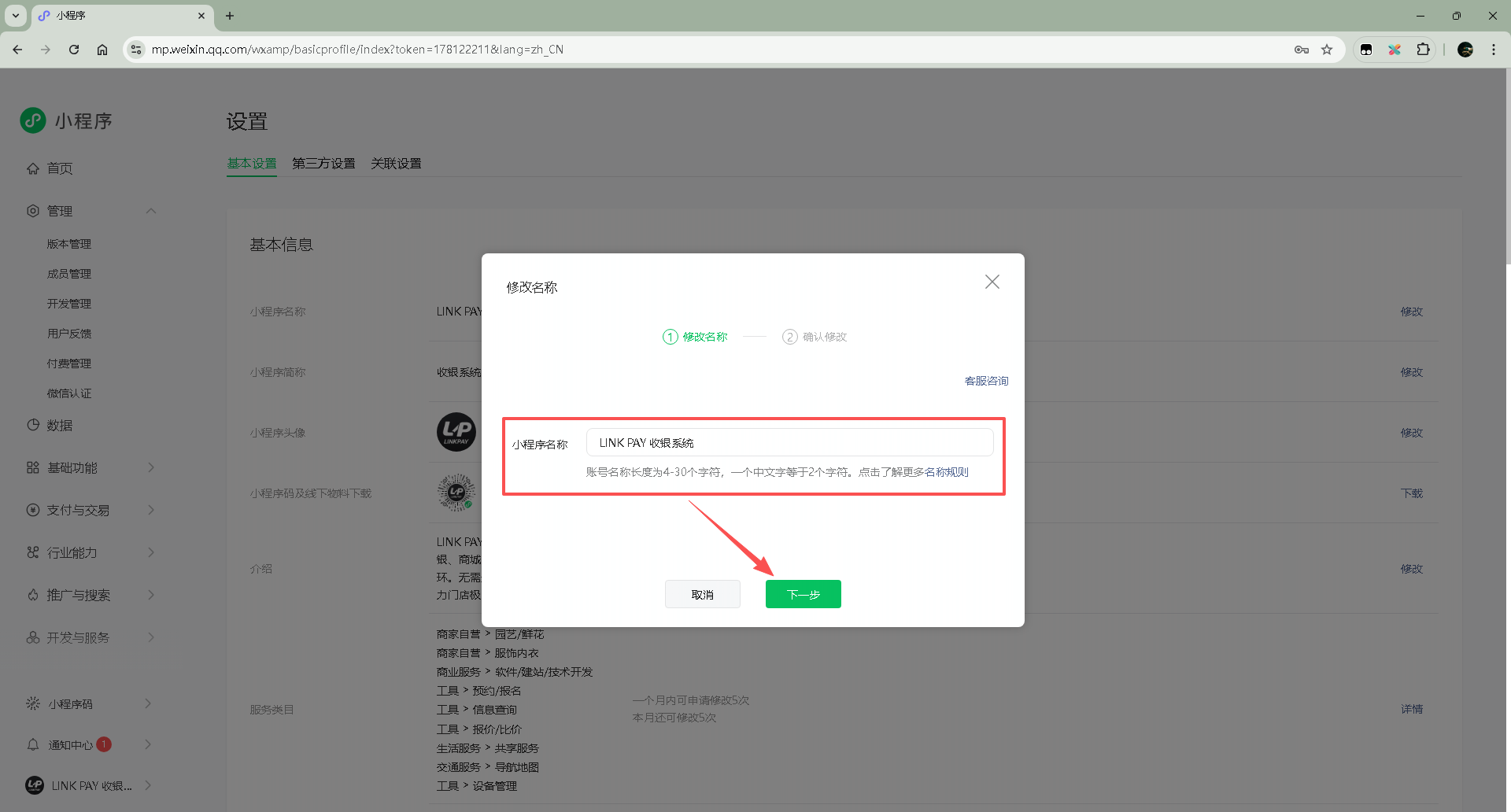Click the password key icon in address bar
This screenshot has width=1511, height=812.
(1302, 50)
